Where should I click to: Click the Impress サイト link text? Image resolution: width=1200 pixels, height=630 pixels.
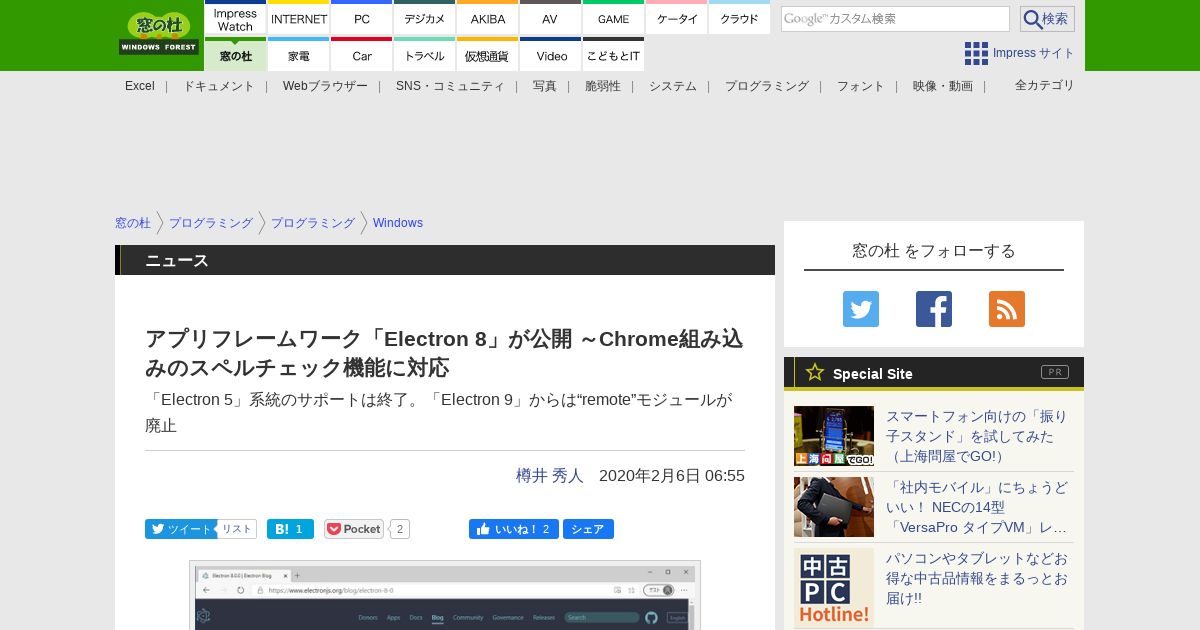coord(1034,53)
